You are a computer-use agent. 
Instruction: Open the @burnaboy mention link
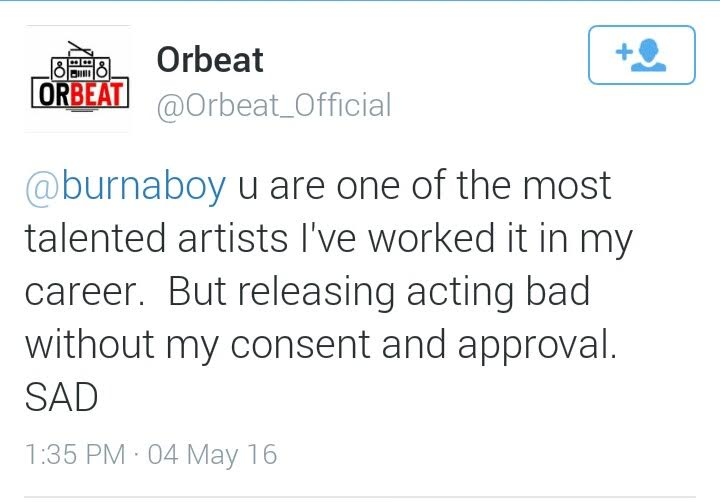(x=124, y=186)
